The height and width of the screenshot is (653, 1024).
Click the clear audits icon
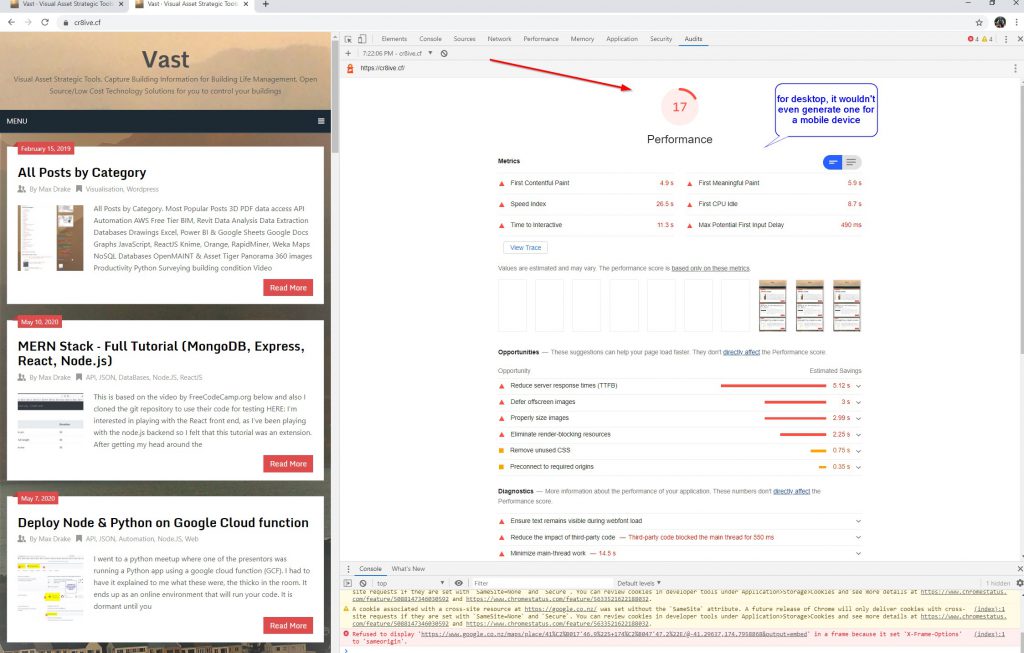click(x=444, y=53)
